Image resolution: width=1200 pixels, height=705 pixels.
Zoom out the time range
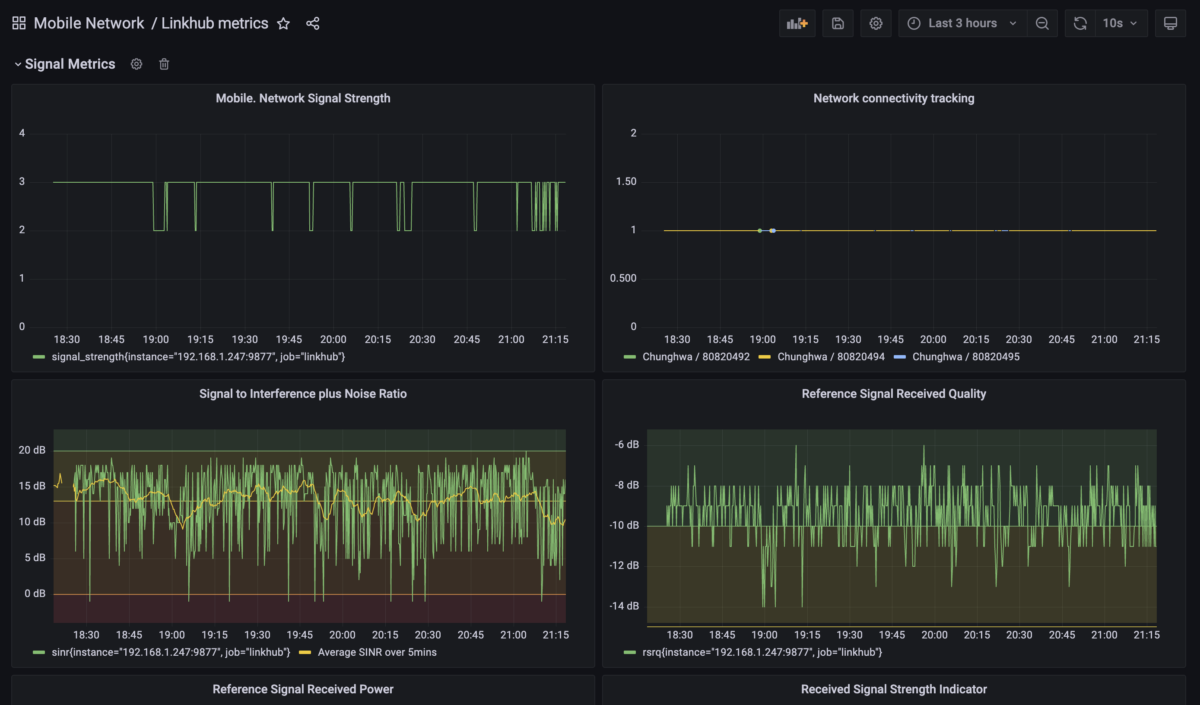[1042, 23]
